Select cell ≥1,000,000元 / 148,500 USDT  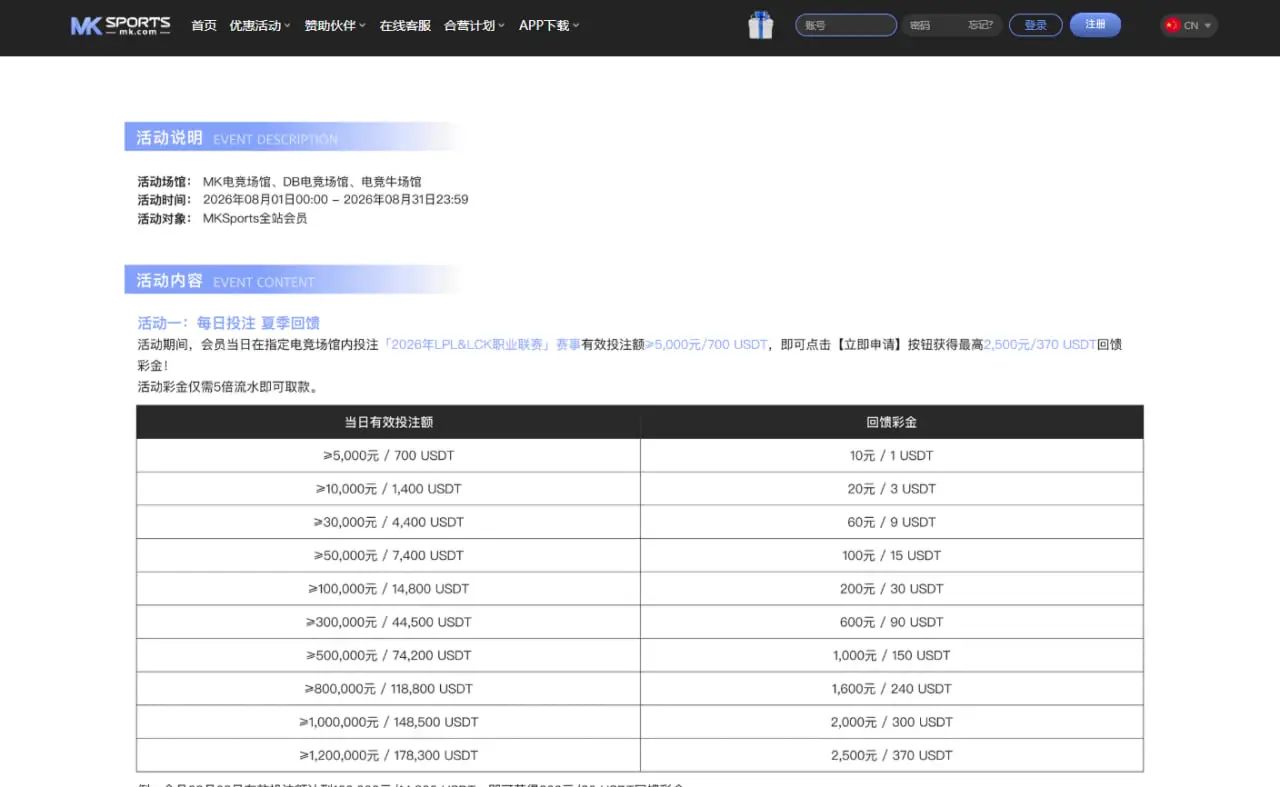388,722
